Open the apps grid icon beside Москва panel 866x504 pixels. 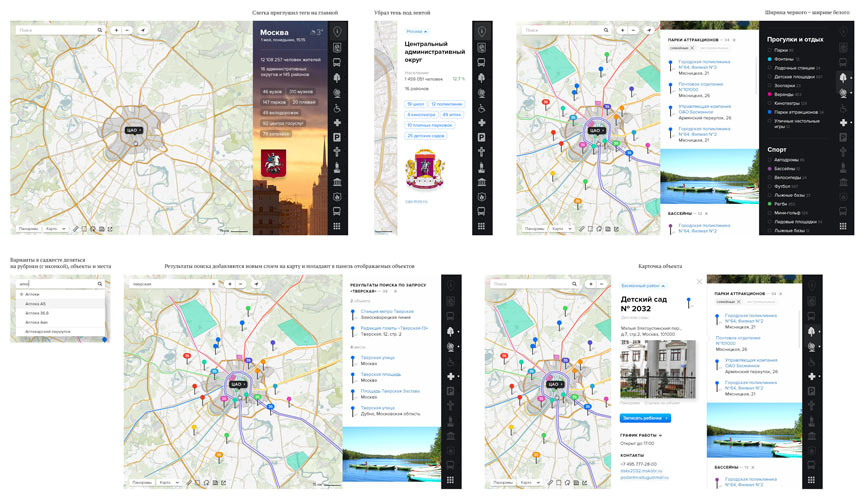coord(337,227)
